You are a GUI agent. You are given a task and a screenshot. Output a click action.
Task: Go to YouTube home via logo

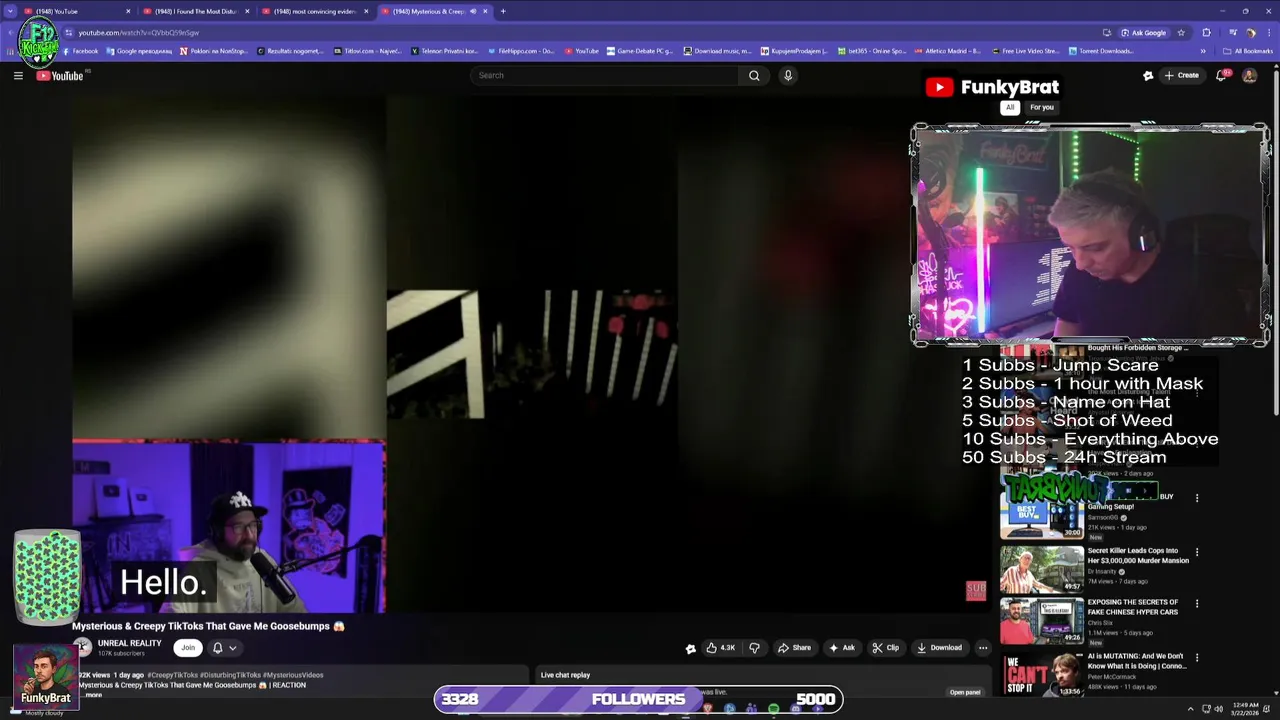[x=60, y=75]
